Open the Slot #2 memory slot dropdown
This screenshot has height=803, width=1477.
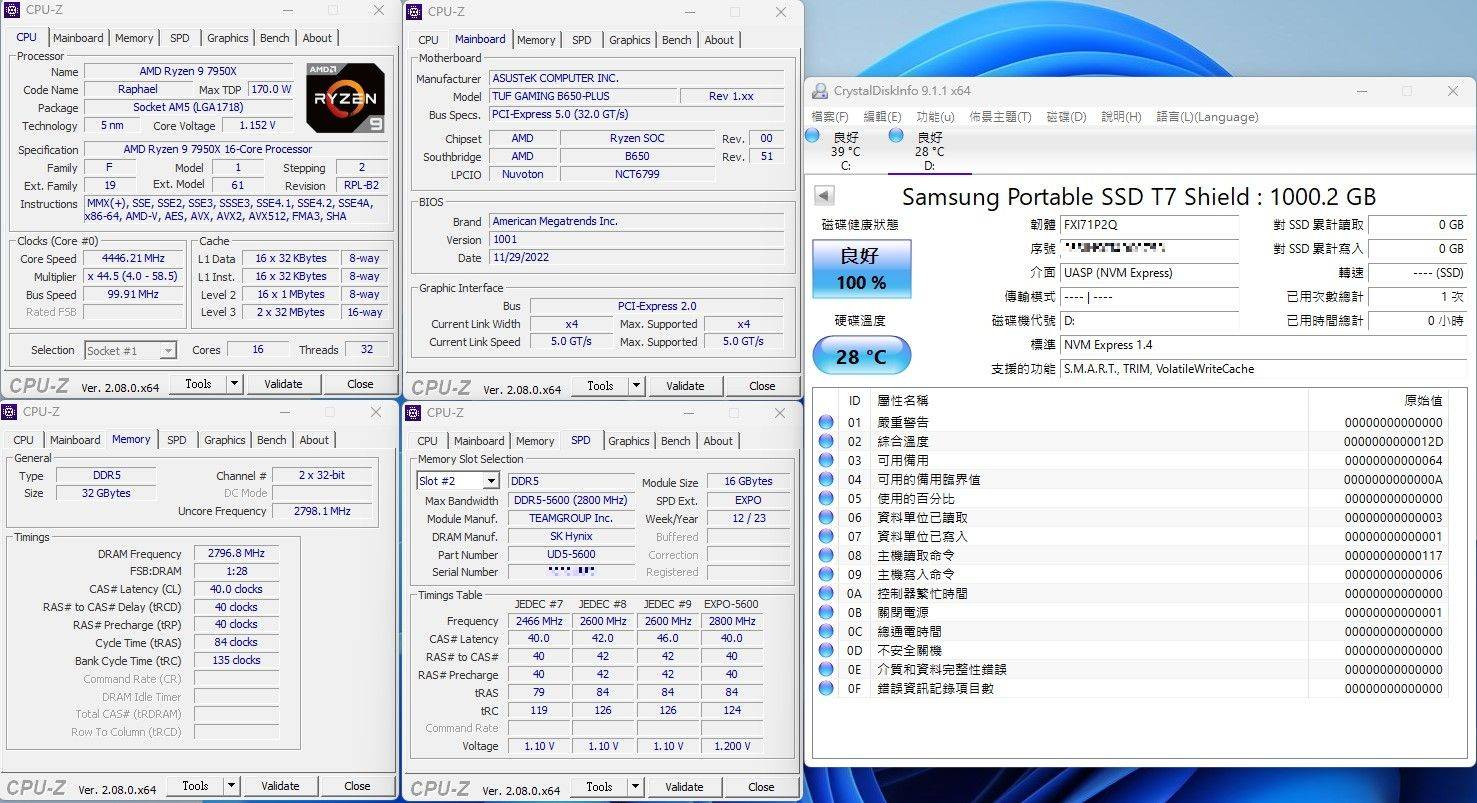pyautogui.click(x=489, y=480)
